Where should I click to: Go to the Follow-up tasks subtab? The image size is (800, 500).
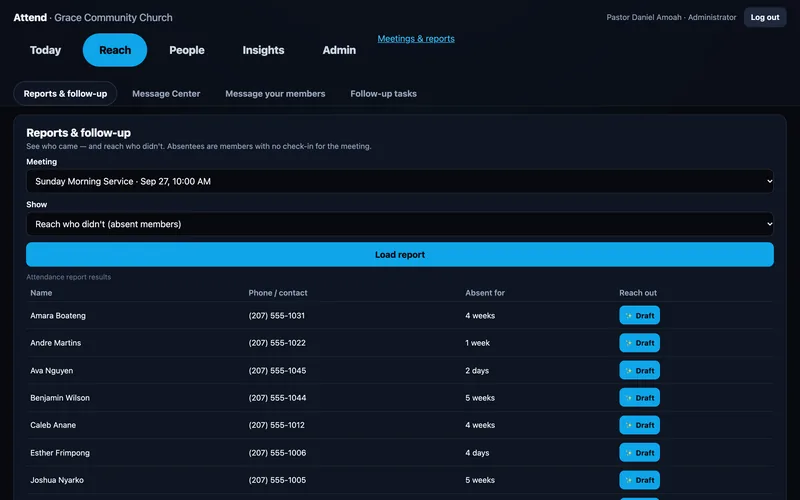(x=383, y=94)
